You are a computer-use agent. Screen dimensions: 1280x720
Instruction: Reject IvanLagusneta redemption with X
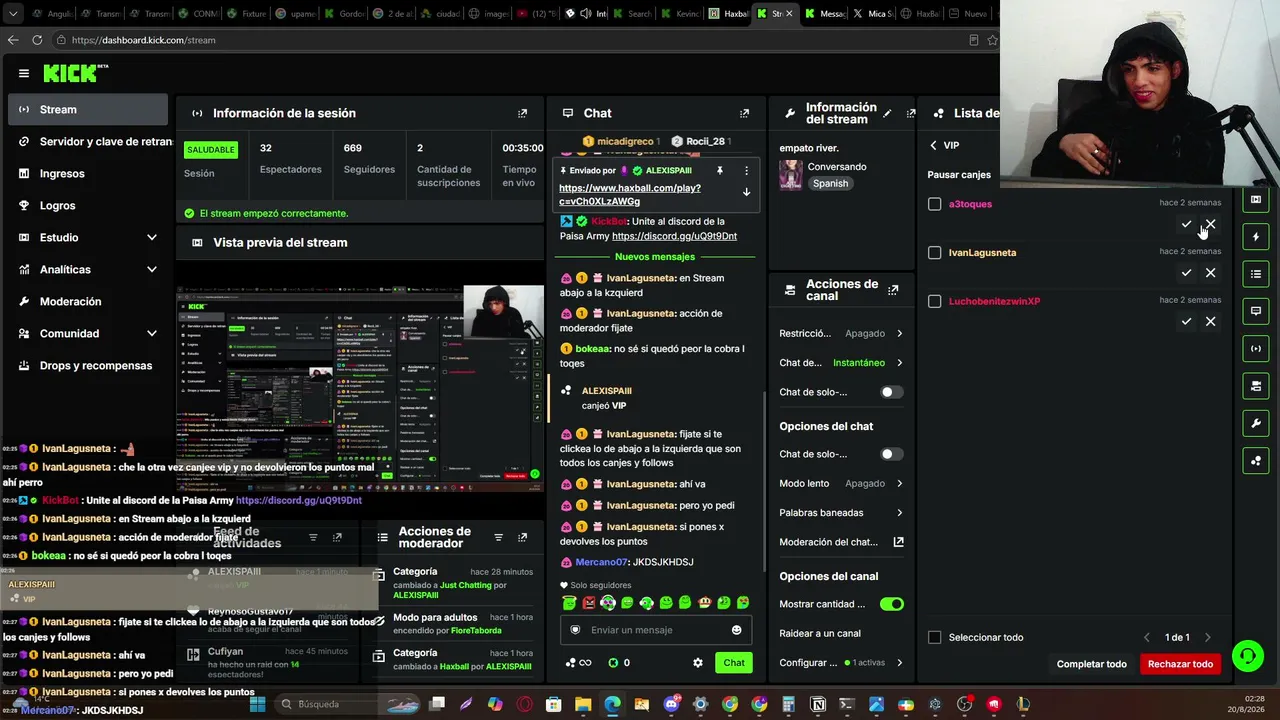pyautogui.click(x=1210, y=273)
